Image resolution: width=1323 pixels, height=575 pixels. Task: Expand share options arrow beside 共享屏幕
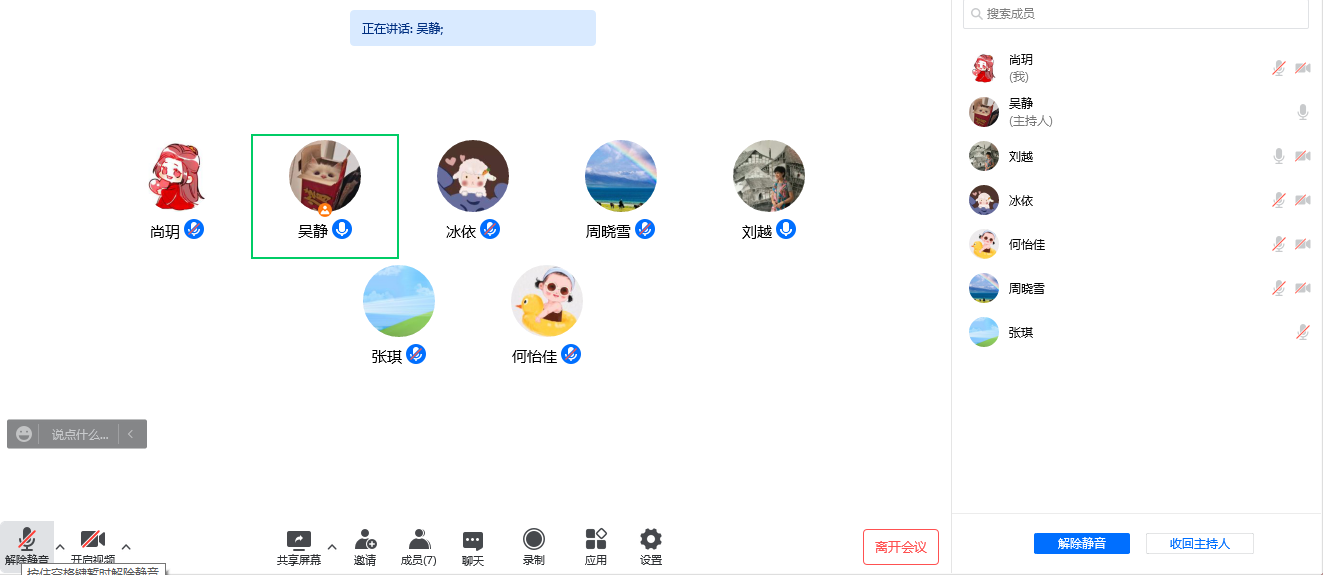pos(332,546)
